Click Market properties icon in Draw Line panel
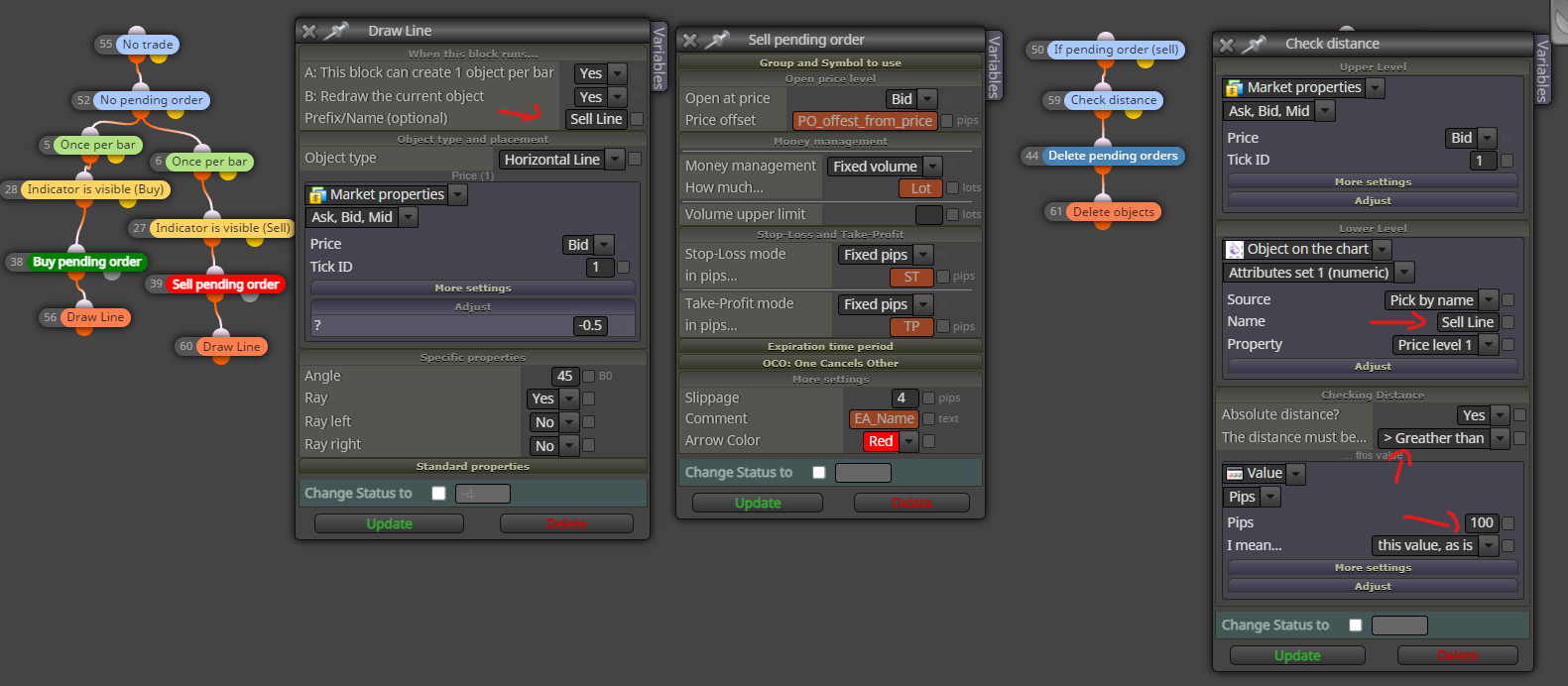1568x686 pixels. pyautogui.click(x=318, y=195)
